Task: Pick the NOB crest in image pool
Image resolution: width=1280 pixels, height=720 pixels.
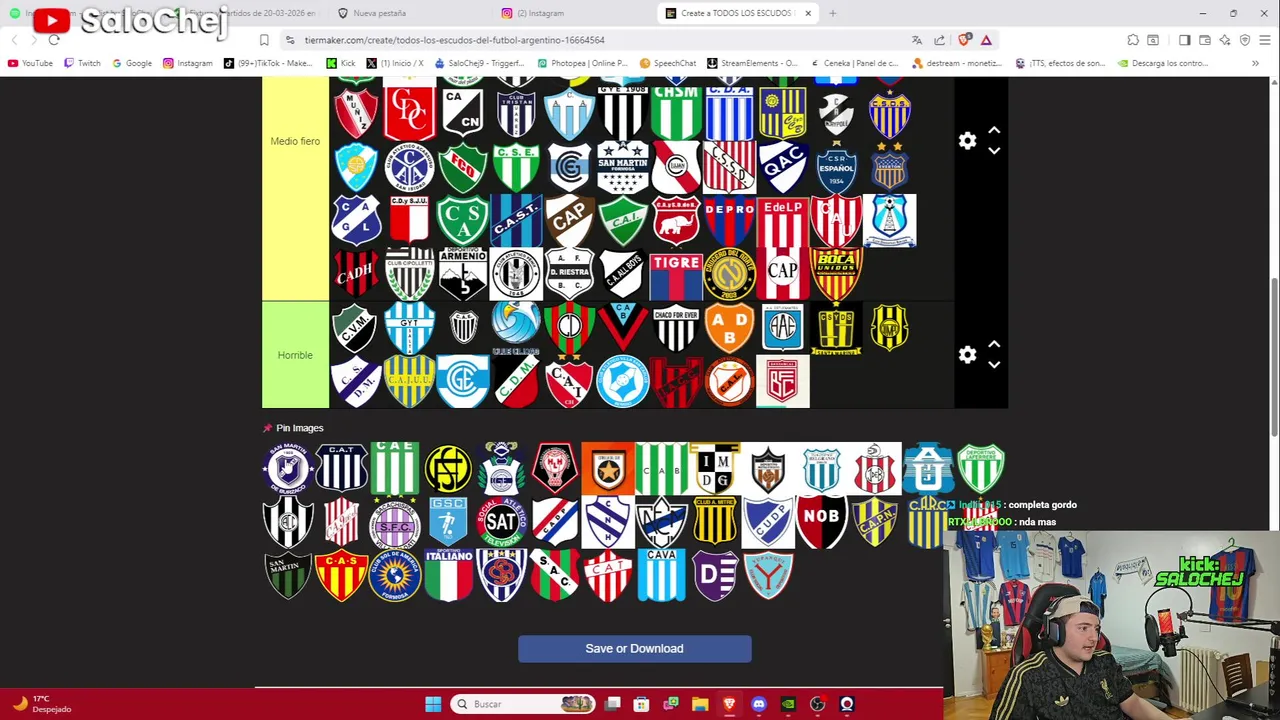Action: (822, 522)
